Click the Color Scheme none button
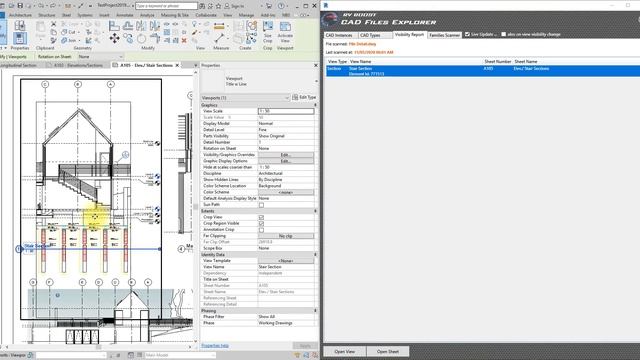Image resolution: width=640 pixels, height=360 pixels. (x=286, y=192)
